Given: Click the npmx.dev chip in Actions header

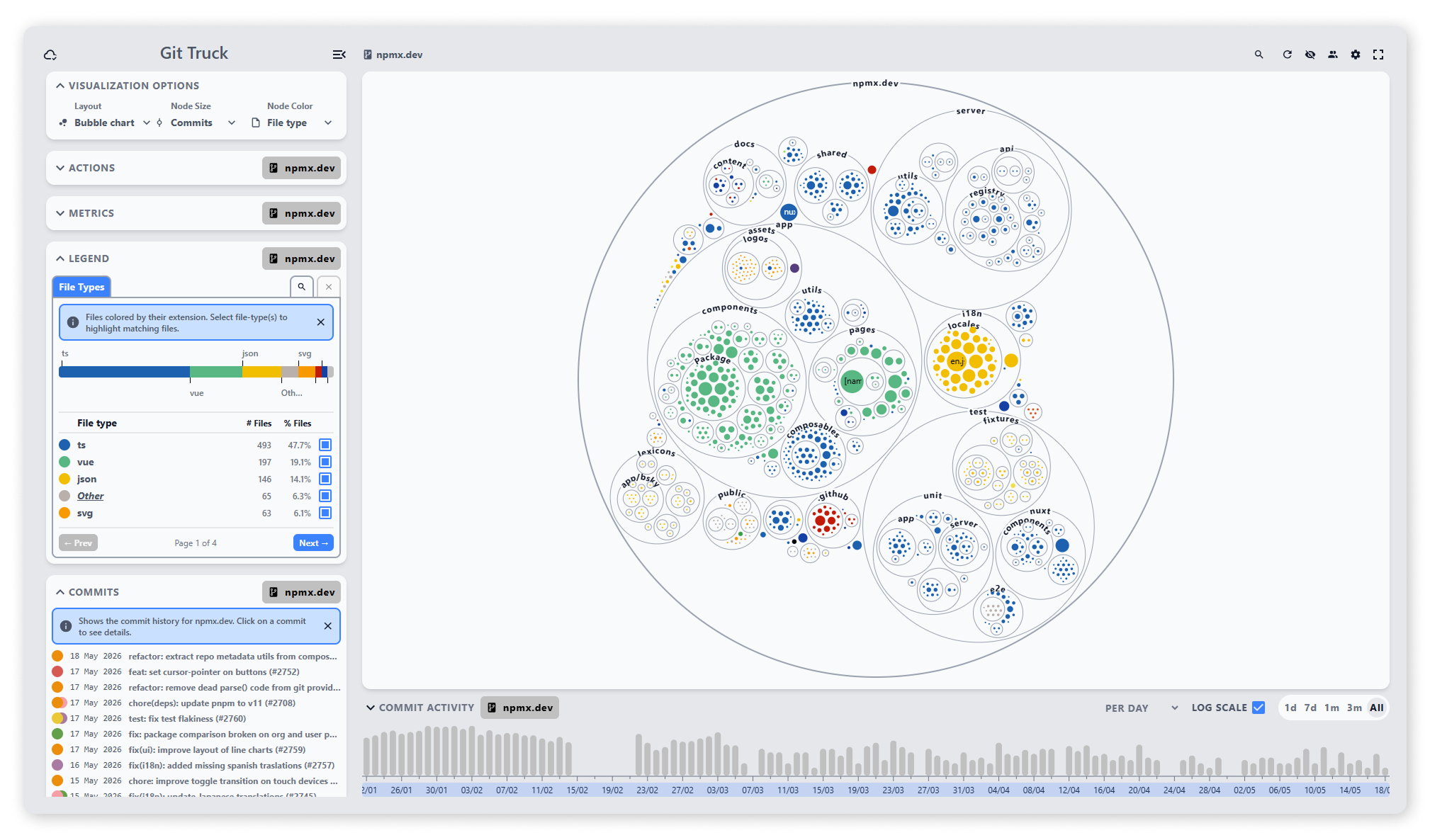Looking at the screenshot, I should click(301, 168).
